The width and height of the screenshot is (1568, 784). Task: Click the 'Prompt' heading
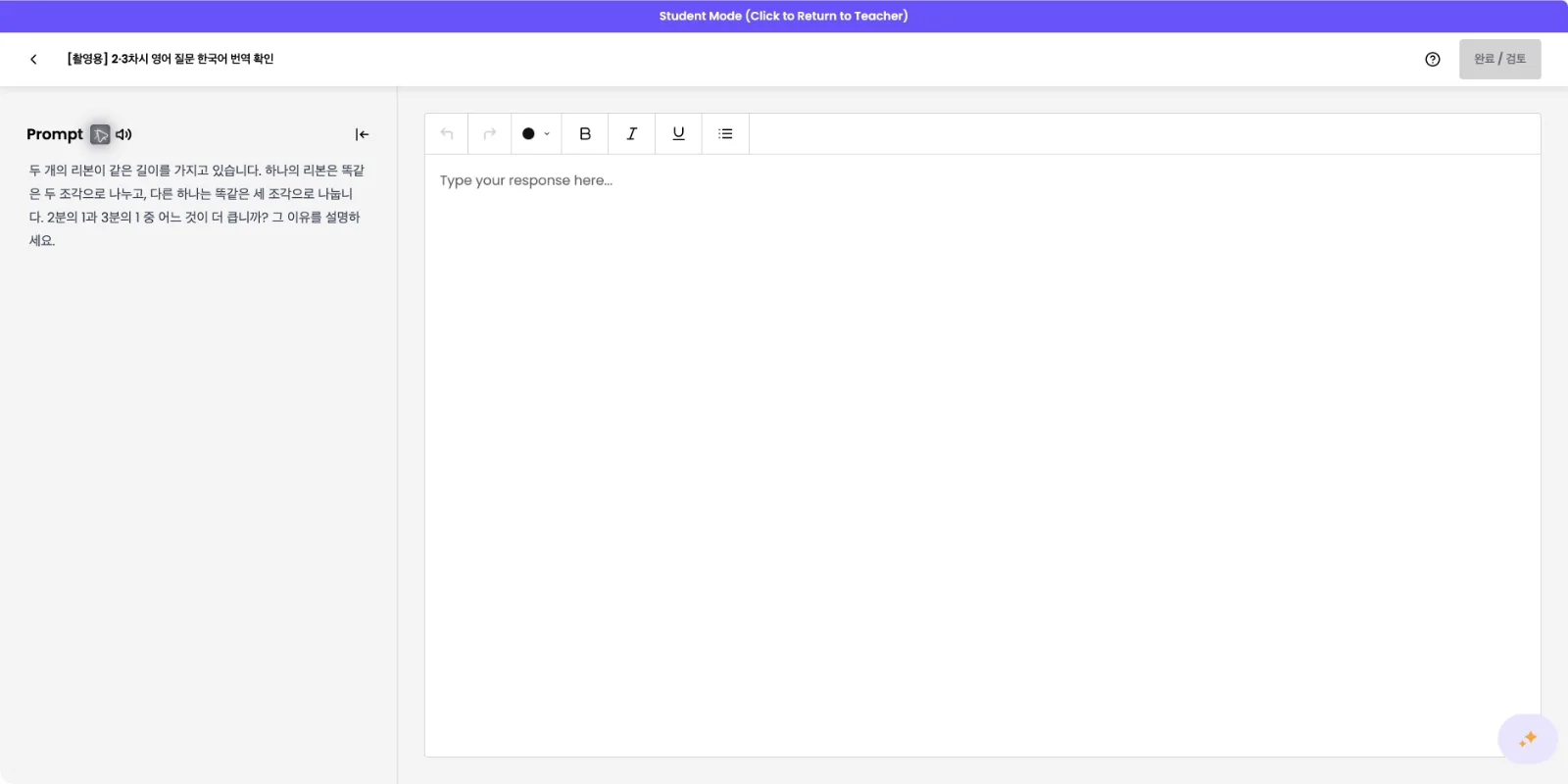(x=55, y=134)
